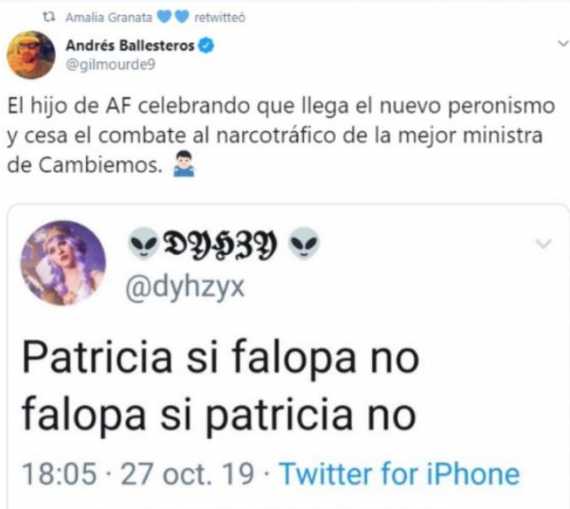The width and height of the screenshot is (570, 509).
Task: Click the tweet text about "El hijo de AF"
Action: pyautogui.click(x=281, y=135)
